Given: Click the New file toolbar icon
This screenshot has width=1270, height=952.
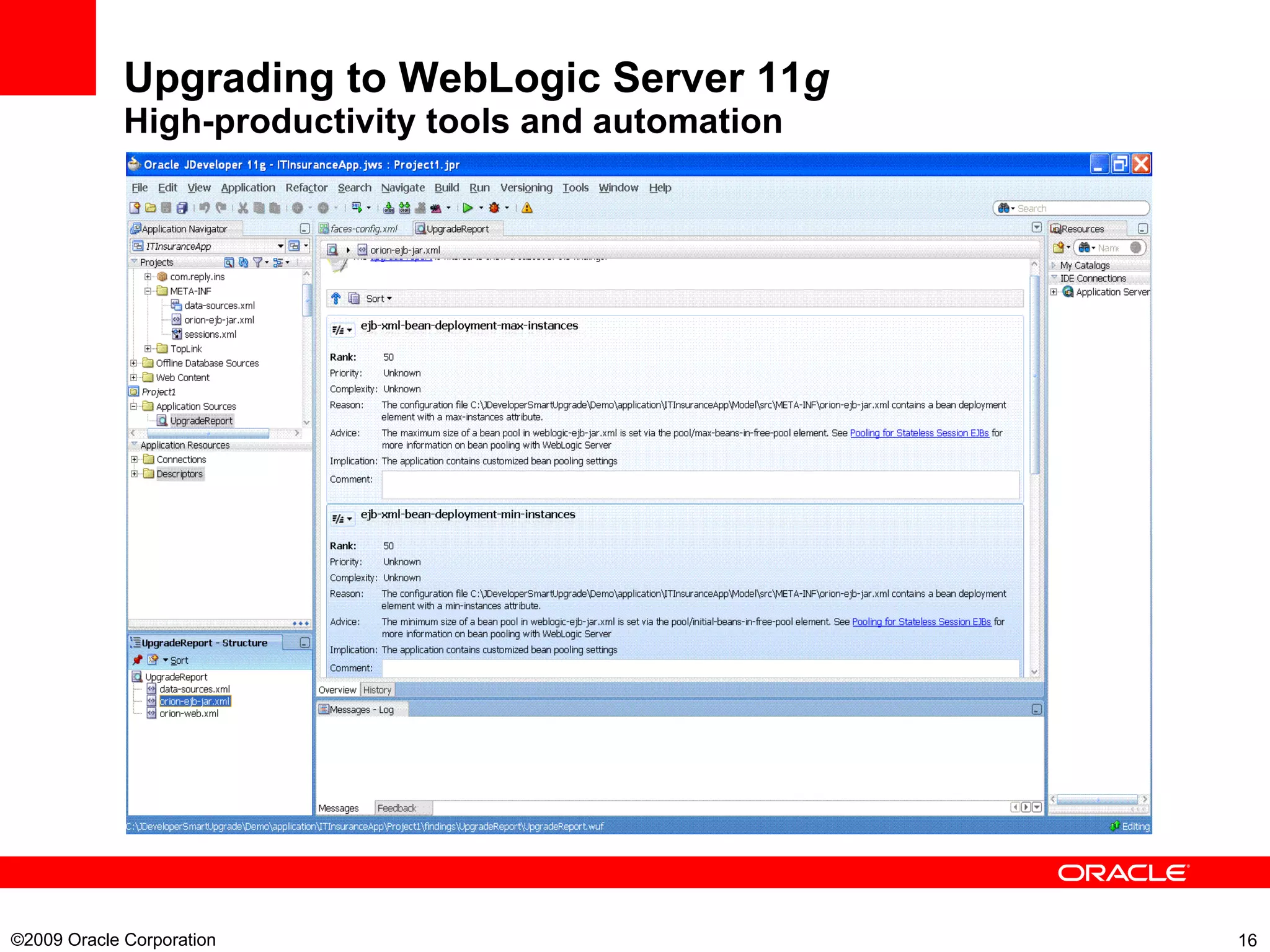Looking at the screenshot, I should pyautogui.click(x=135, y=208).
